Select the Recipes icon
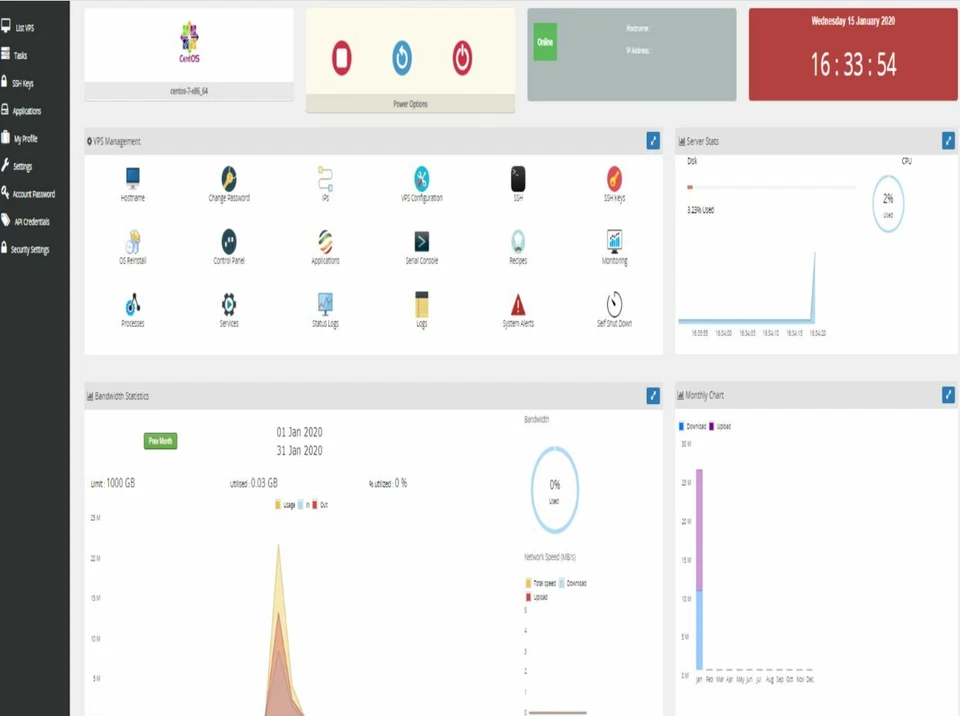 click(517, 239)
